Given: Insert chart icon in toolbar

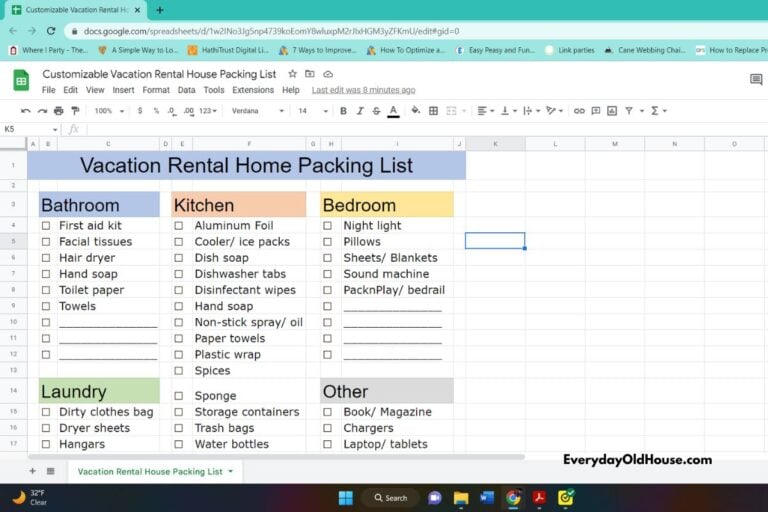Looking at the screenshot, I should point(612,111).
